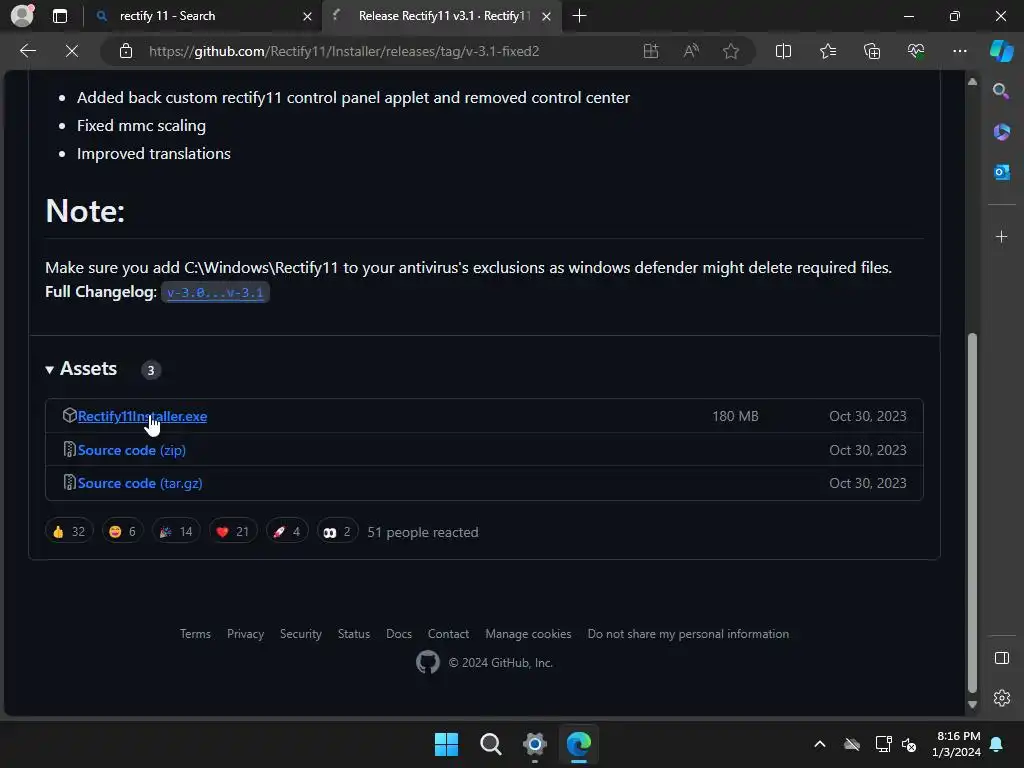The height and width of the screenshot is (768, 1024).
Task: Open the tab actions menu icon
Action: (x=60, y=16)
